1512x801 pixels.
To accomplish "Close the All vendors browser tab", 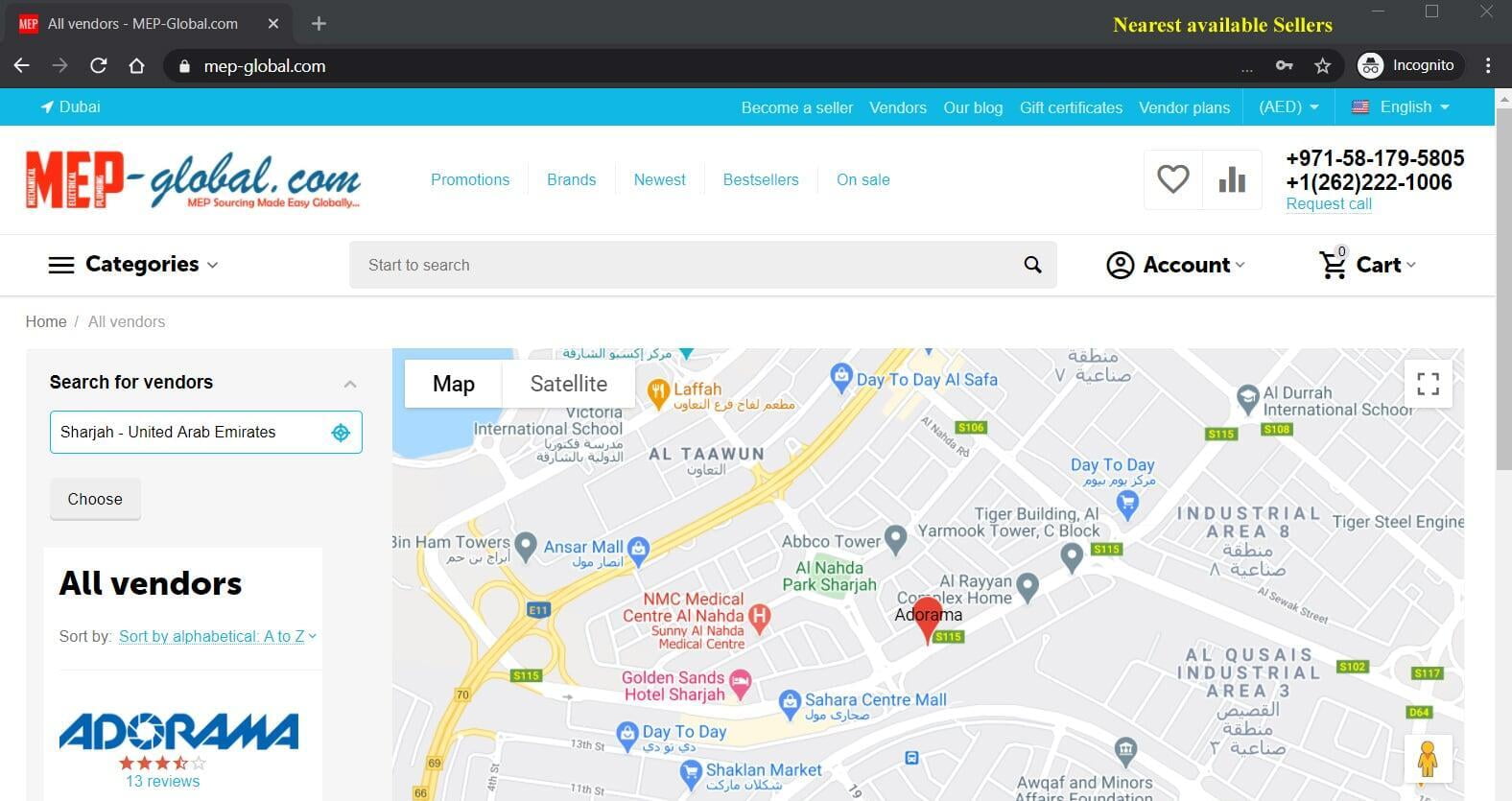I will (x=273, y=23).
